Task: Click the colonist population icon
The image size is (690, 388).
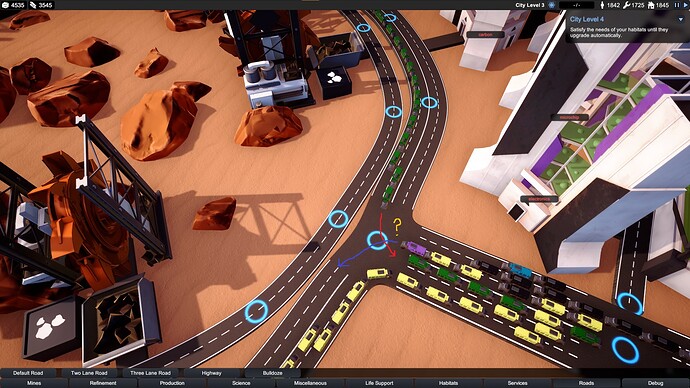Action: 602,5
